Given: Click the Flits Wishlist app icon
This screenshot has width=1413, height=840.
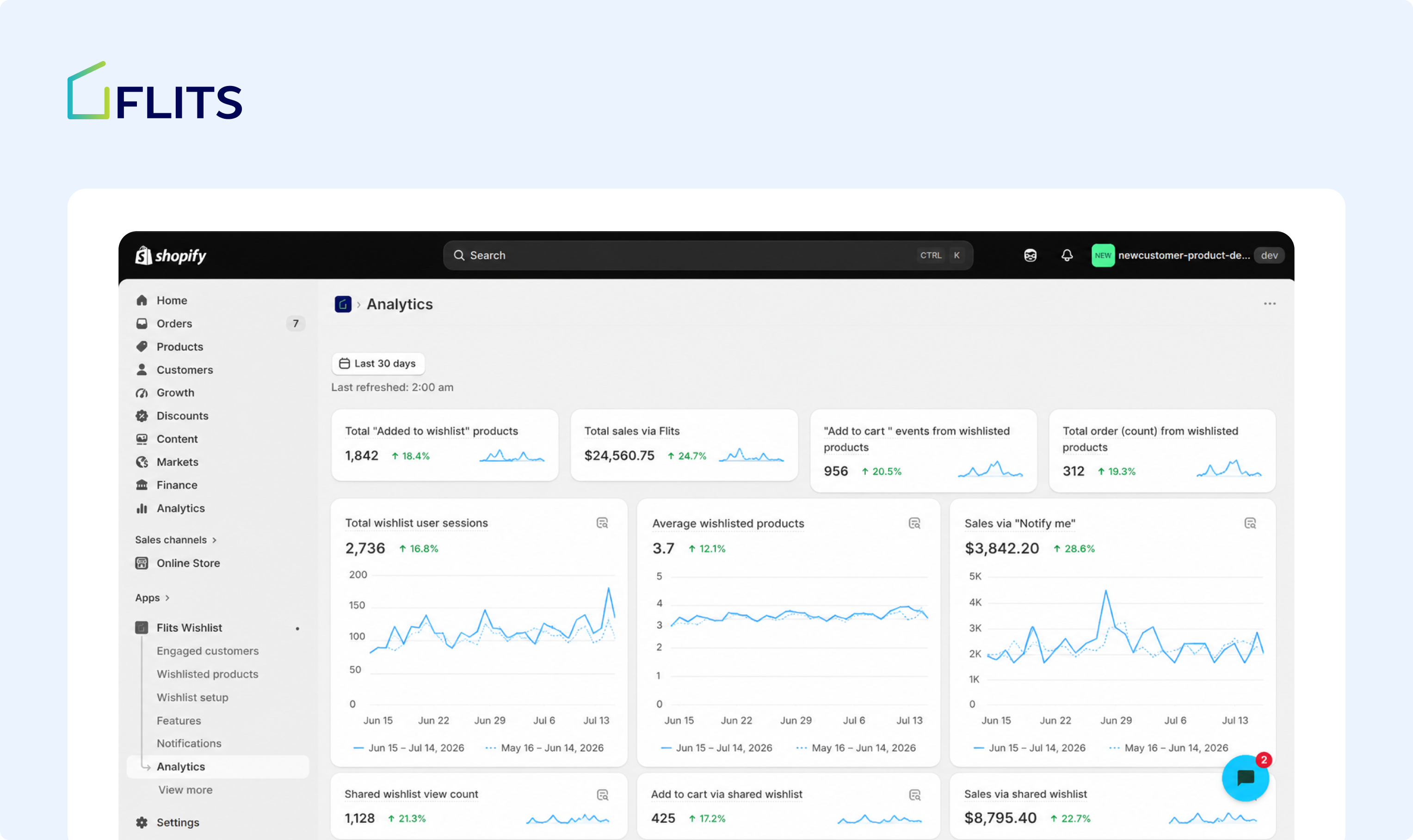Looking at the screenshot, I should 142,627.
